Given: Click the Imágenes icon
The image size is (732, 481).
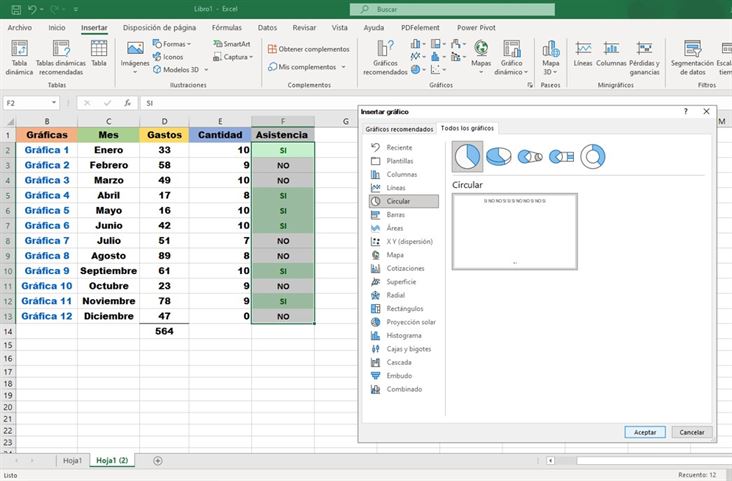Looking at the screenshot, I should tap(135, 49).
